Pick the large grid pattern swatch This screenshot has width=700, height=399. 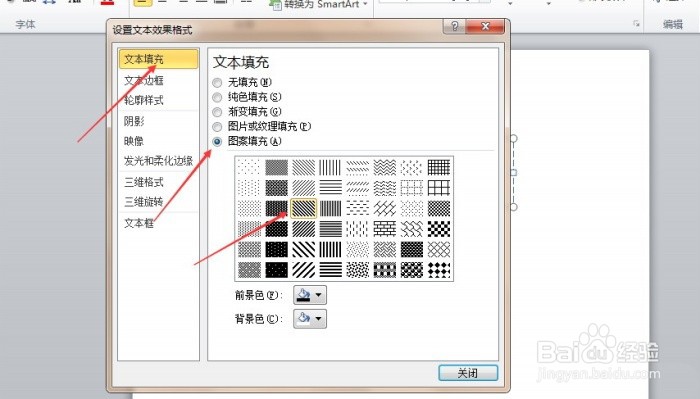[438, 188]
